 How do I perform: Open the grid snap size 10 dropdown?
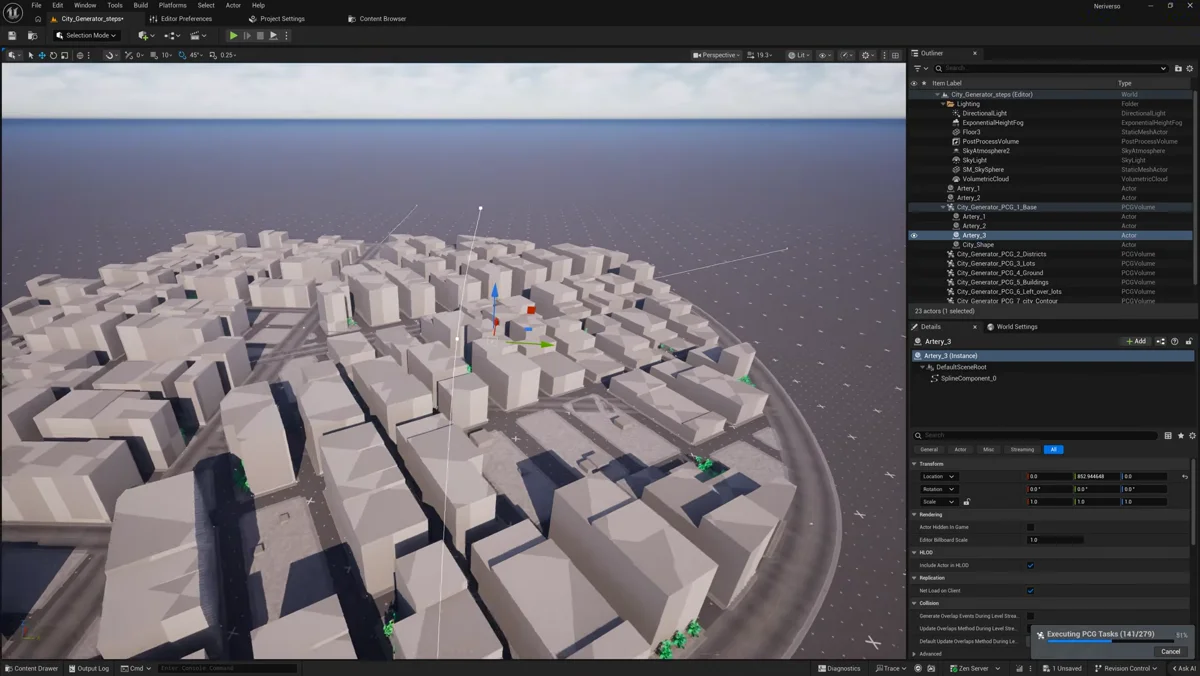[167, 55]
